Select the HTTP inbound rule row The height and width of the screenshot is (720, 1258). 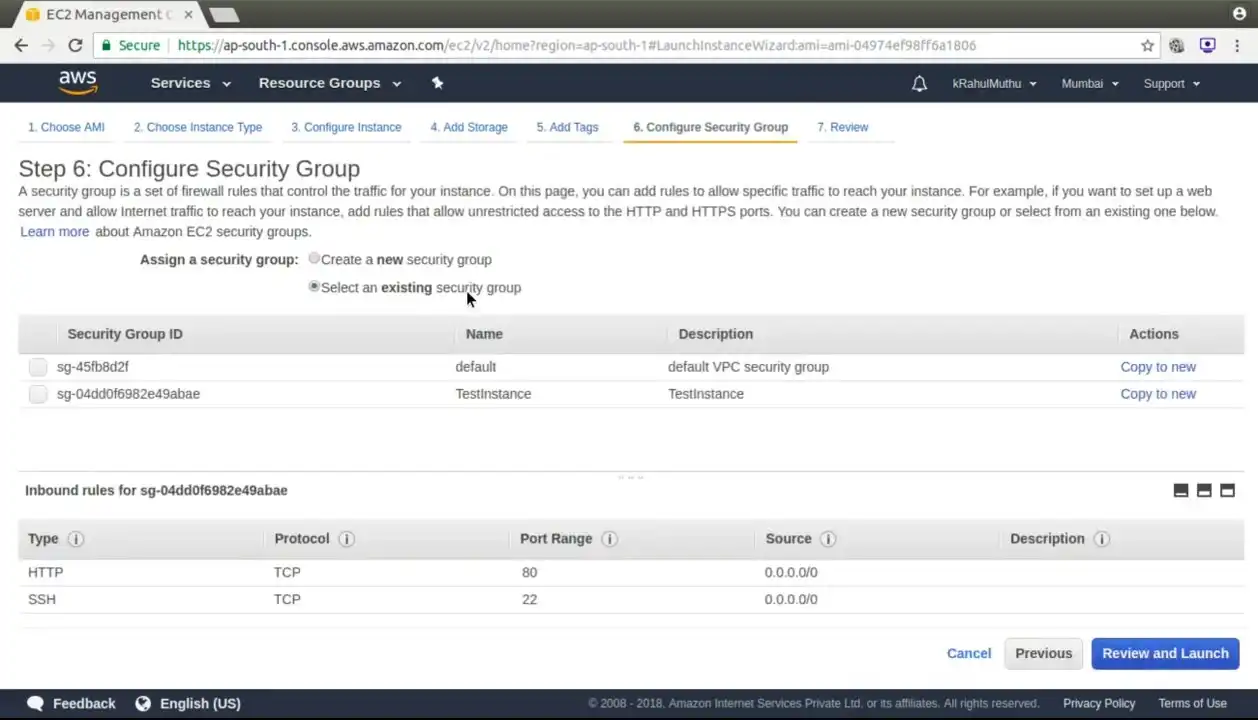[631, 572]
